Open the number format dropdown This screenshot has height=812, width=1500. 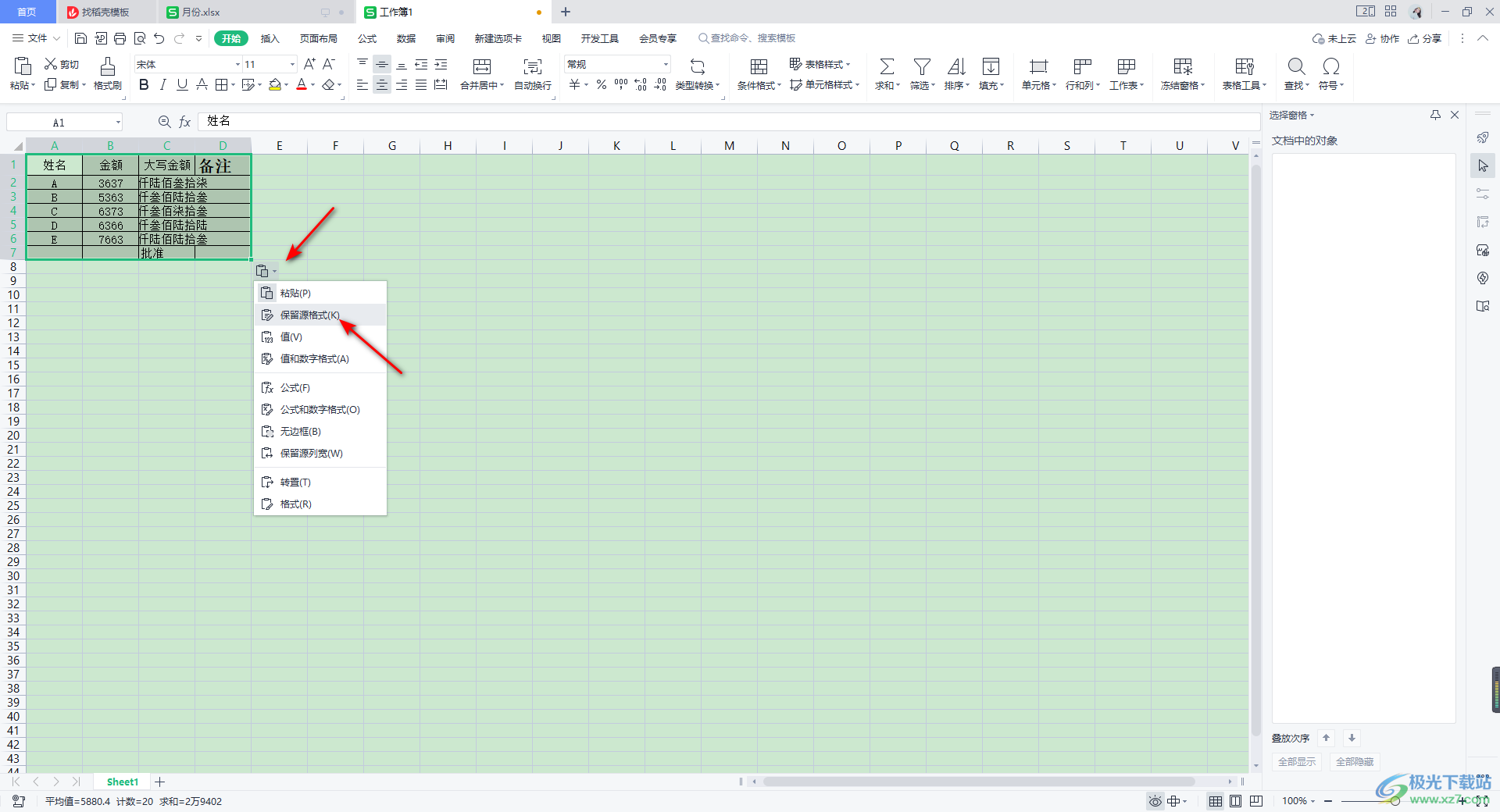pos(666,64)
